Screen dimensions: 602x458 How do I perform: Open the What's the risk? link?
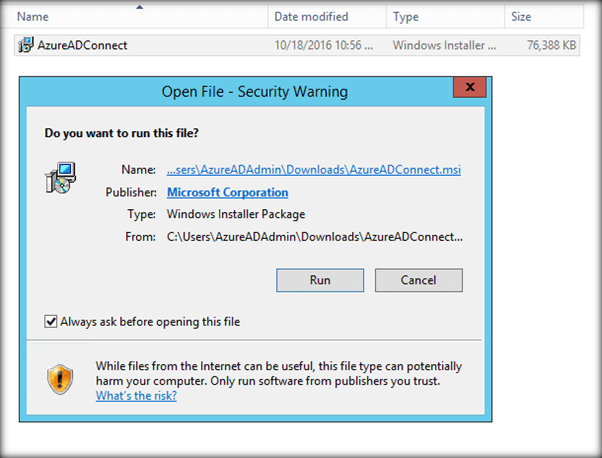tap(136, 396)
